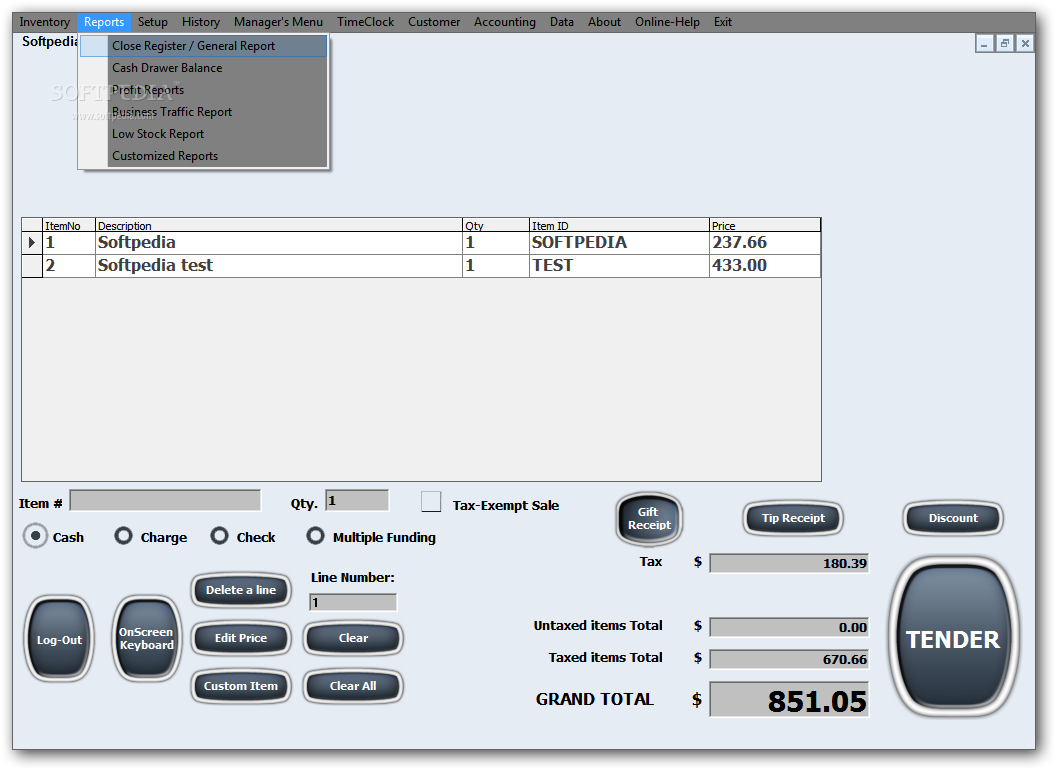This screenshot has height=770, width=1056.
Task: Focus the Qty. input field
Action: pos(357,501)
